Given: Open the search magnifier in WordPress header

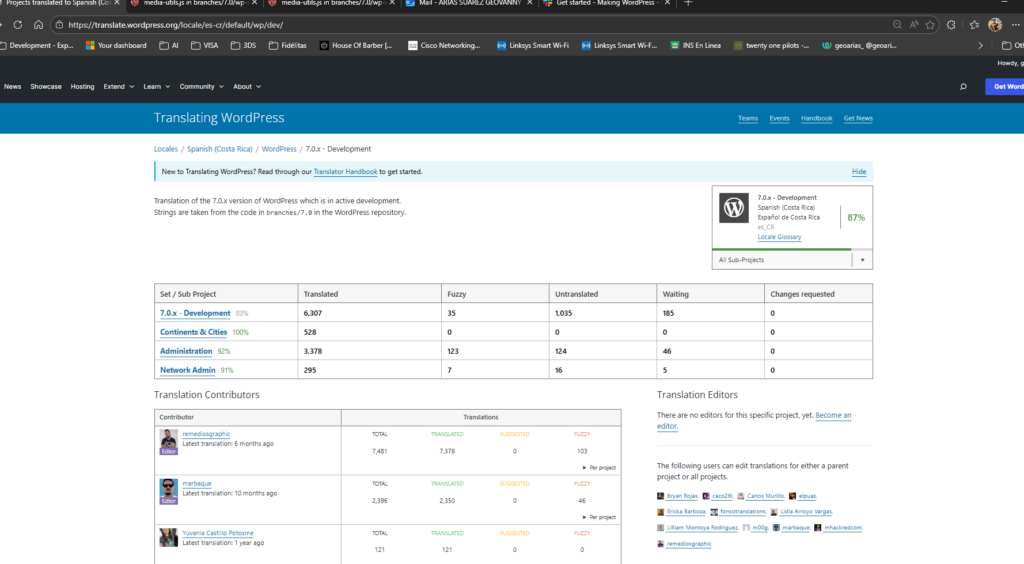Looking at the screenshot, I should [x=963, y=87].
